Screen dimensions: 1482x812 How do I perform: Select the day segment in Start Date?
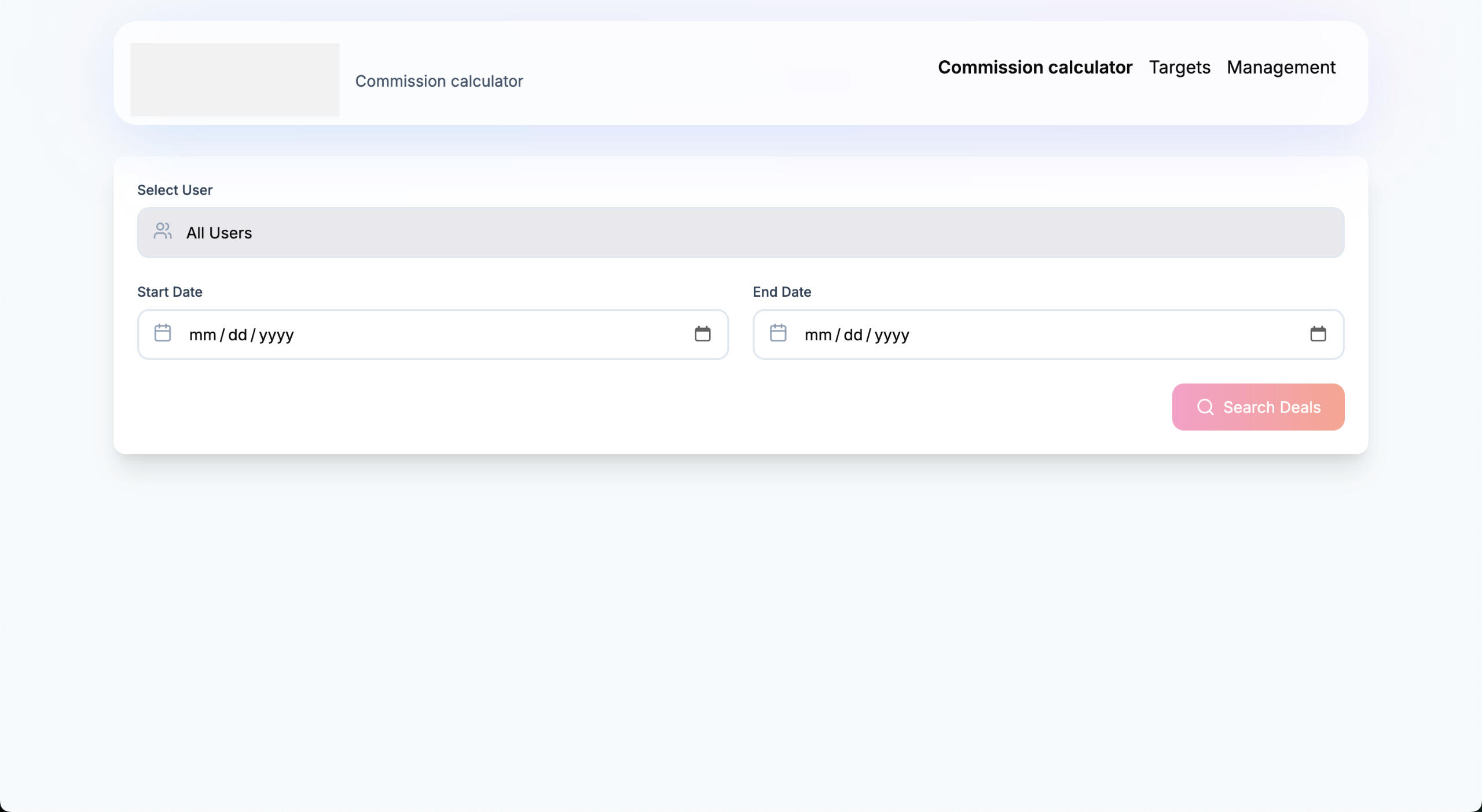pos(237,335)
